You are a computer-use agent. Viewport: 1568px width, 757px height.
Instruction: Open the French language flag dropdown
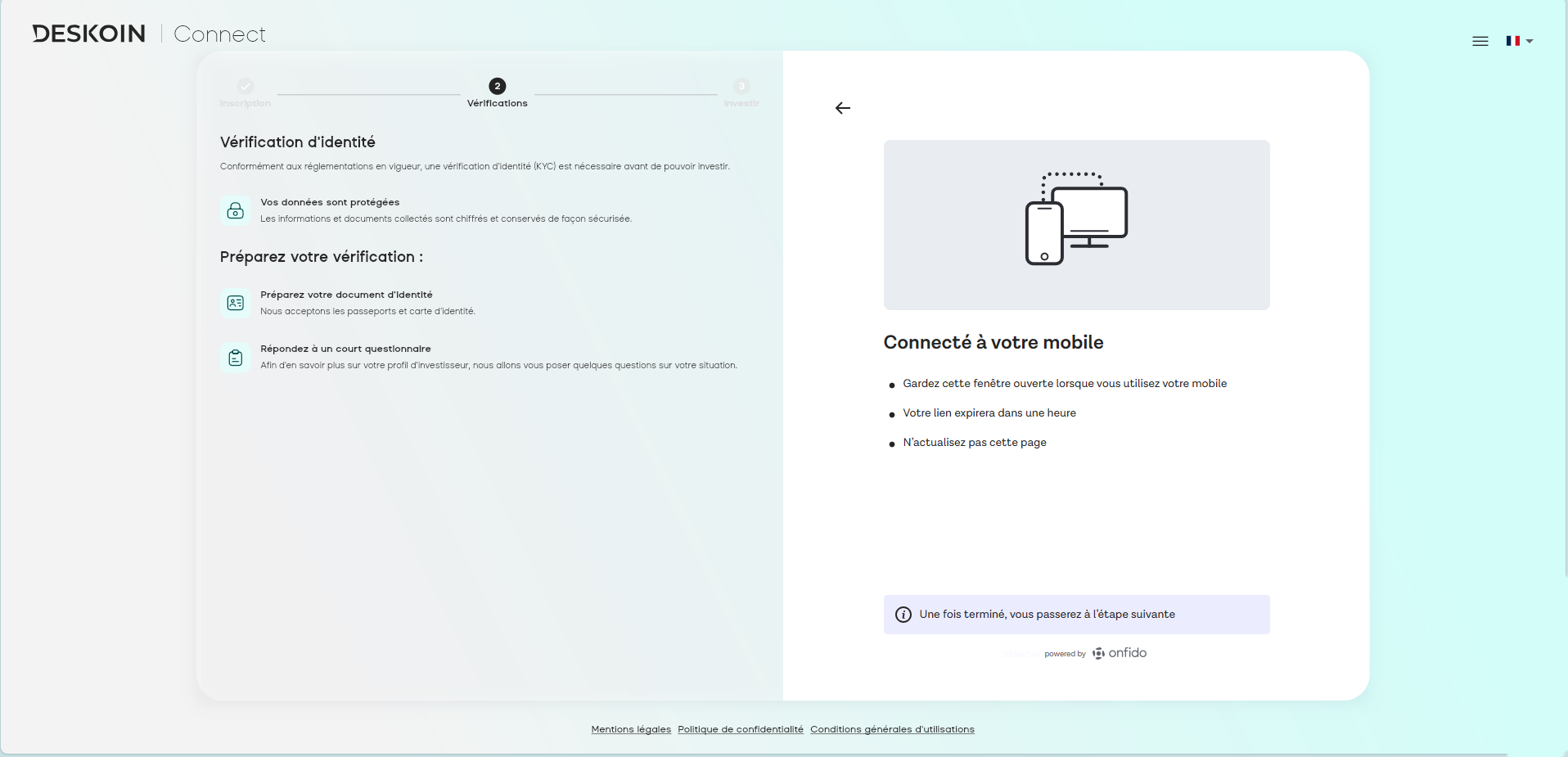pos(1519,41)
